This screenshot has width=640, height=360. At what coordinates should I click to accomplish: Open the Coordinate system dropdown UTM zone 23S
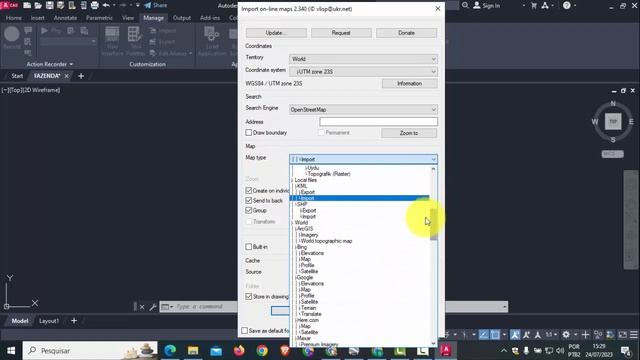pyautogui.click(x=363, y=72)
